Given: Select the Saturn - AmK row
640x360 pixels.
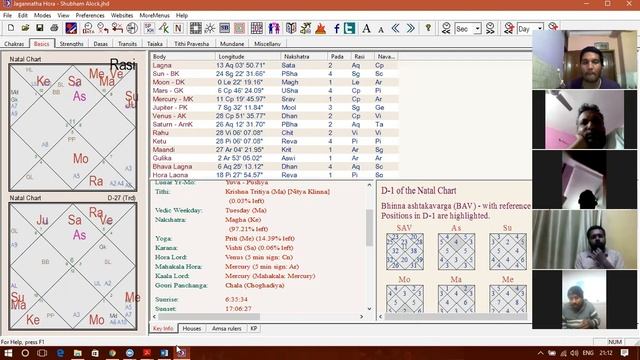Looking at the screenshot, I should click(274, 124).
